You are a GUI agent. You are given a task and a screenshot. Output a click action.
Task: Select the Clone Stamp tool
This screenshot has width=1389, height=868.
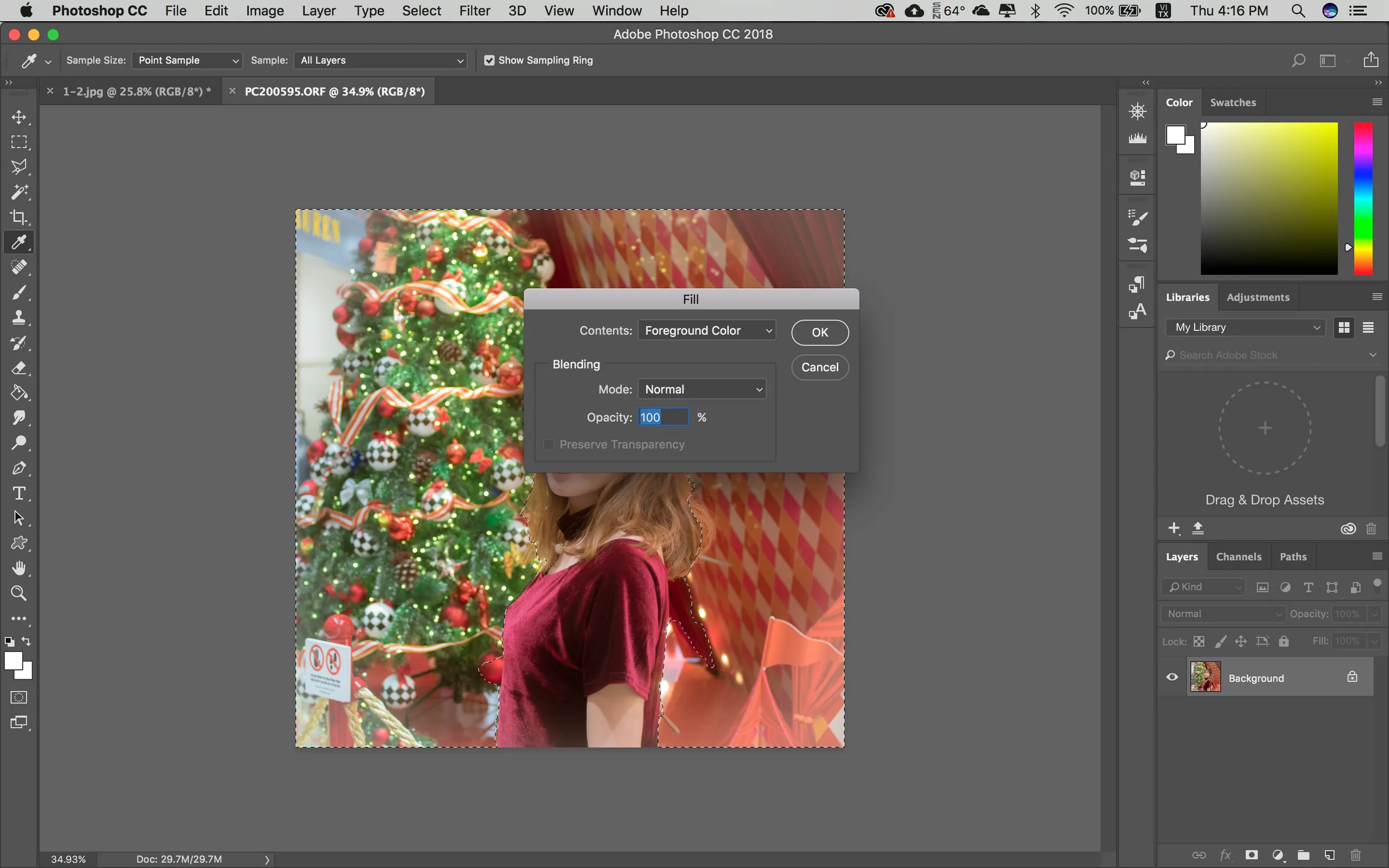pyautogui.click(x=19, y=317)
